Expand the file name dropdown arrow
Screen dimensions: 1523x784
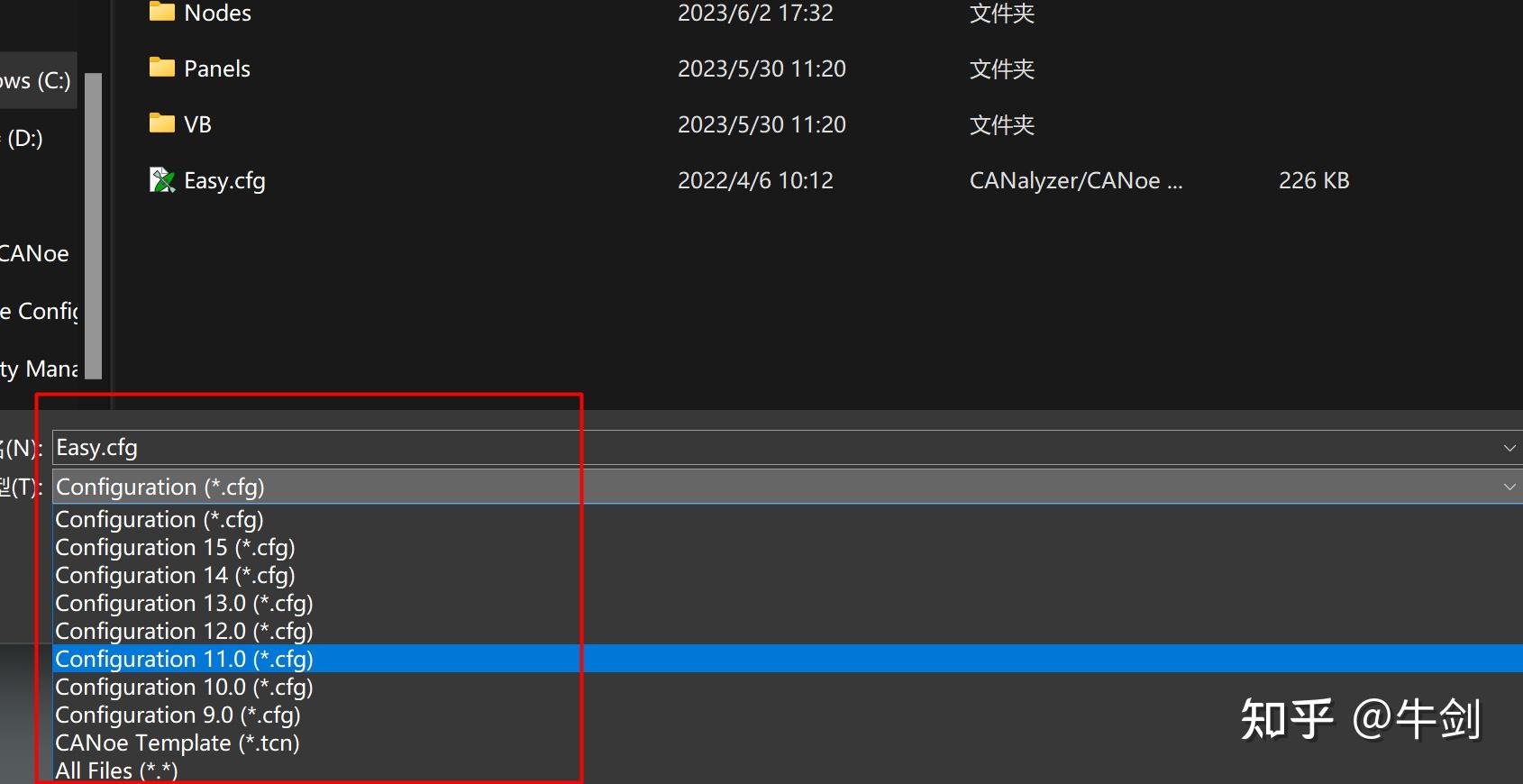click(1509, 448)
